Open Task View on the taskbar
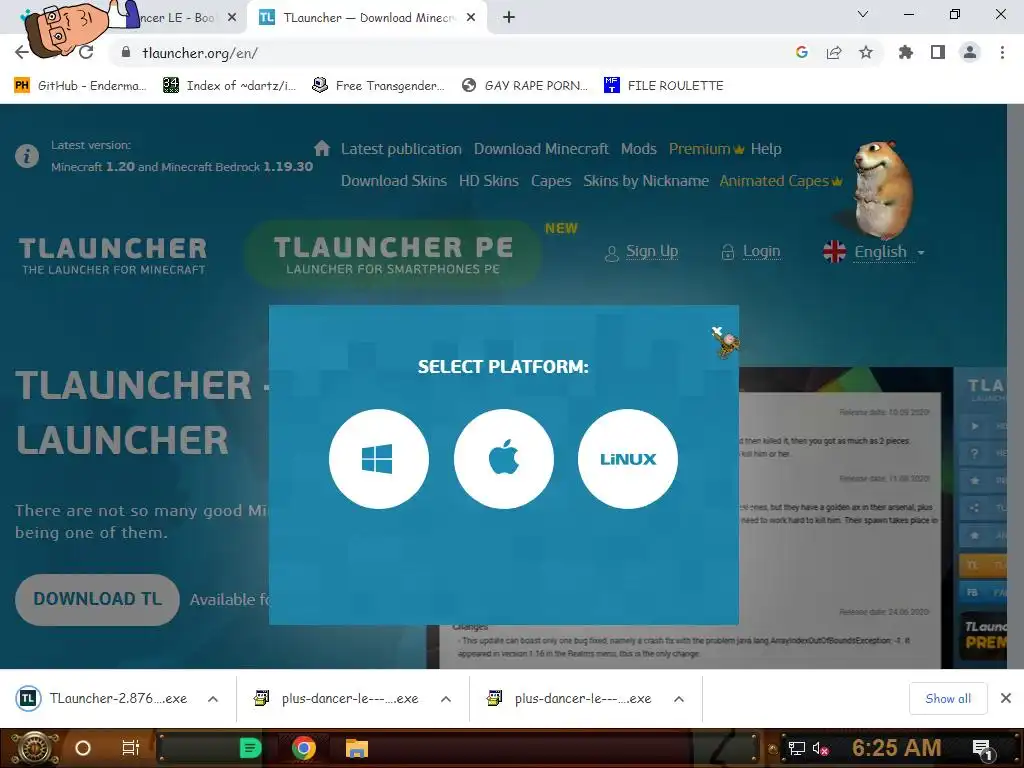 click(x=131, y=748)
